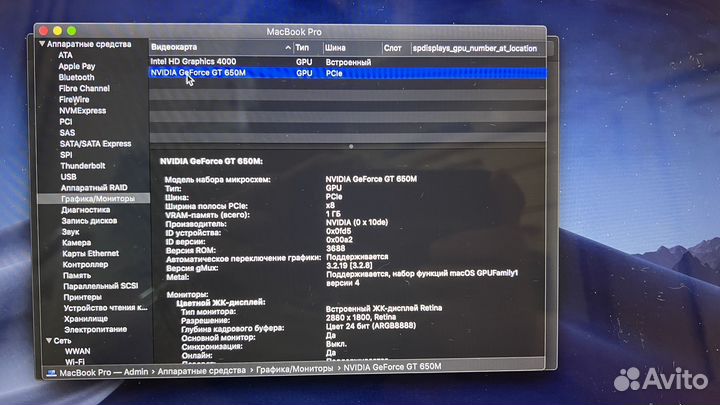Click MacBook Pro — Admin in path bar
This screenshot has width=720, height=405.
tap(103, 372)
